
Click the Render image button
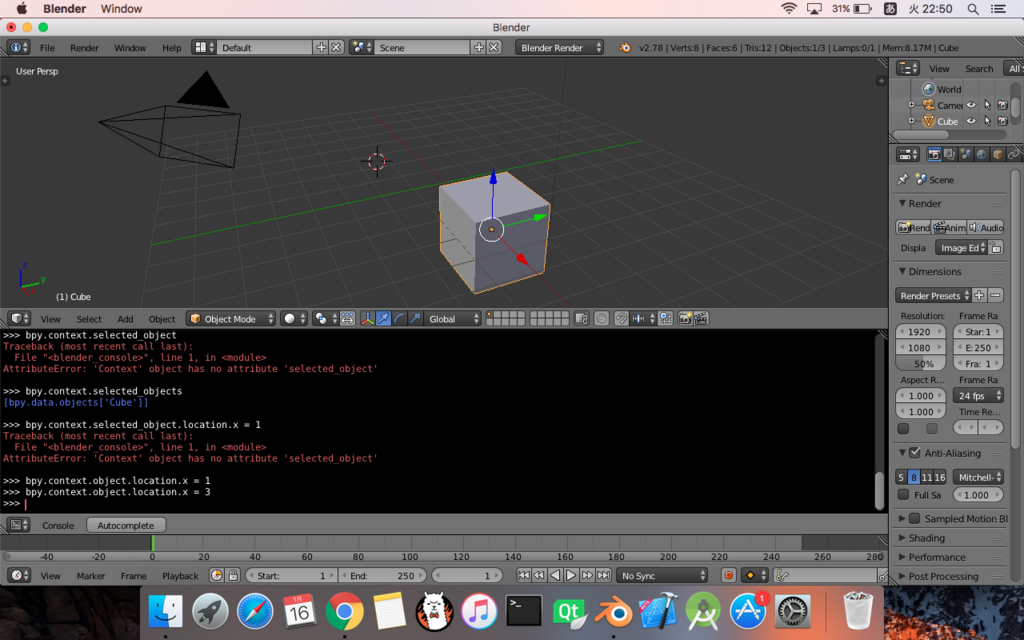(913, 227)
